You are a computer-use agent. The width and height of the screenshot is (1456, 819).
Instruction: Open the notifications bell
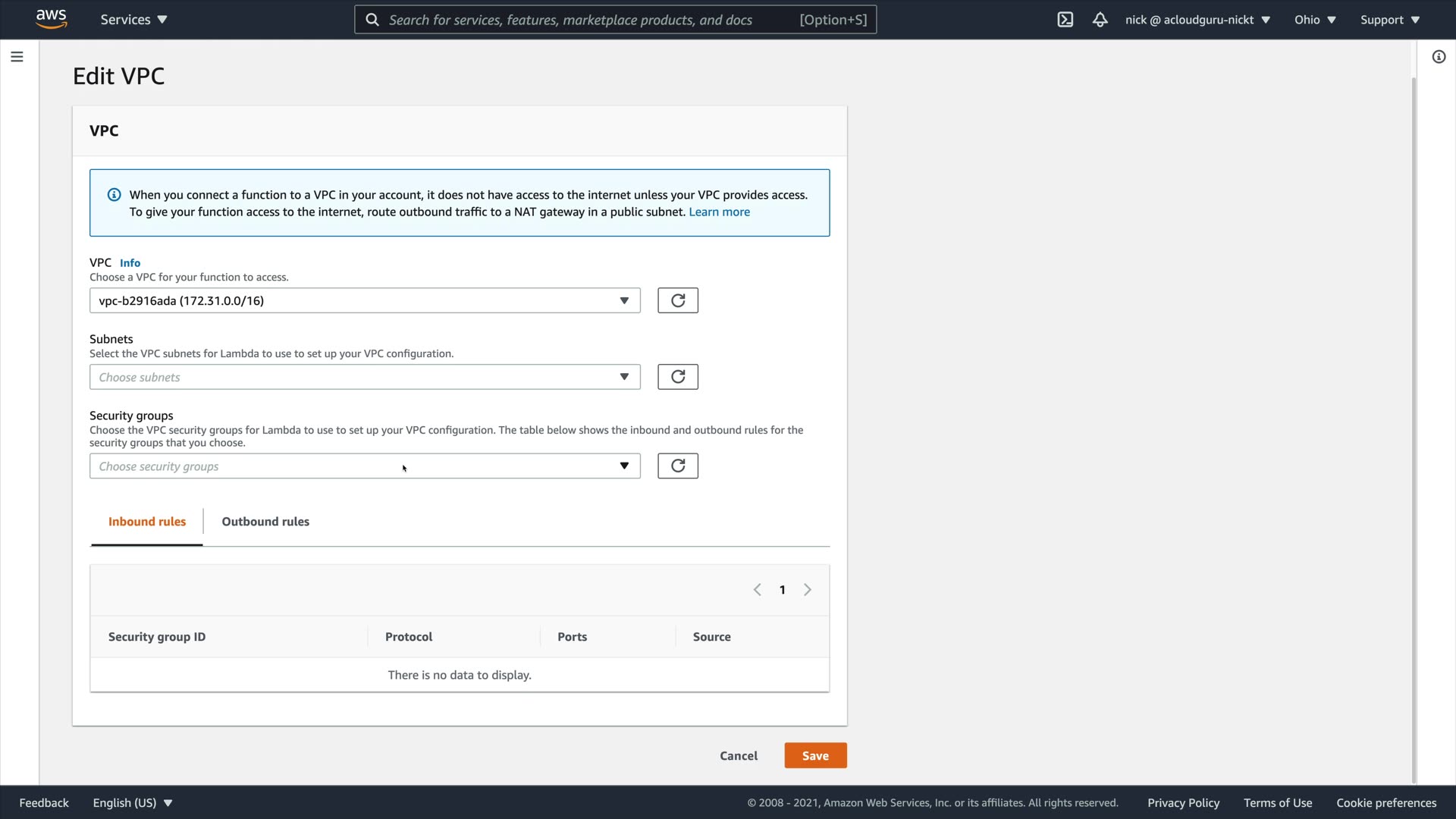pyautogui.click(x=1100, y=20)
